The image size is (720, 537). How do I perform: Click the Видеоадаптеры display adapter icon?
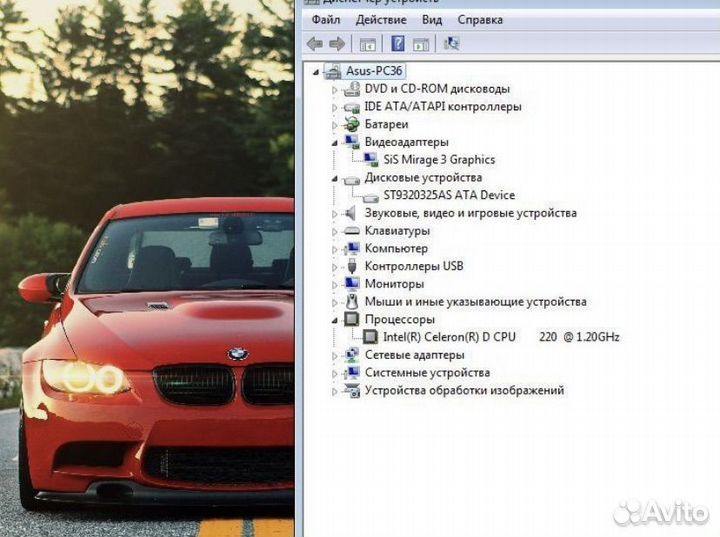tap(352, 142)
